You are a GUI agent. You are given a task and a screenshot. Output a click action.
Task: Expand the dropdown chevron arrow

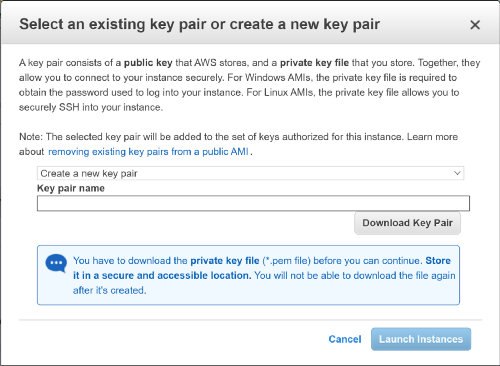point(457,173)
